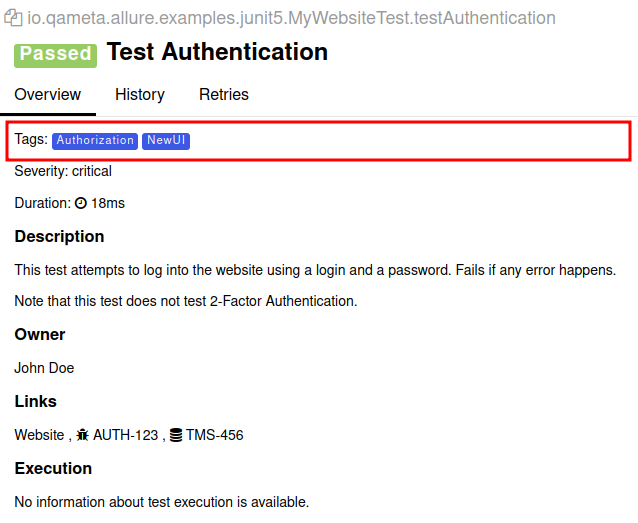
Task: Open the Website link
Action: pyautogui.click(x=40, y=435)
